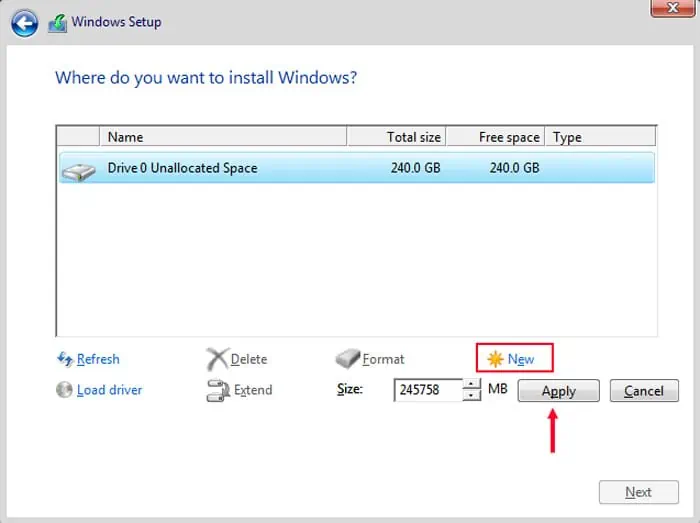Click the New starburst icon
Image resolution: width=700 pixels, height=523 pixels.
point(495,359)
